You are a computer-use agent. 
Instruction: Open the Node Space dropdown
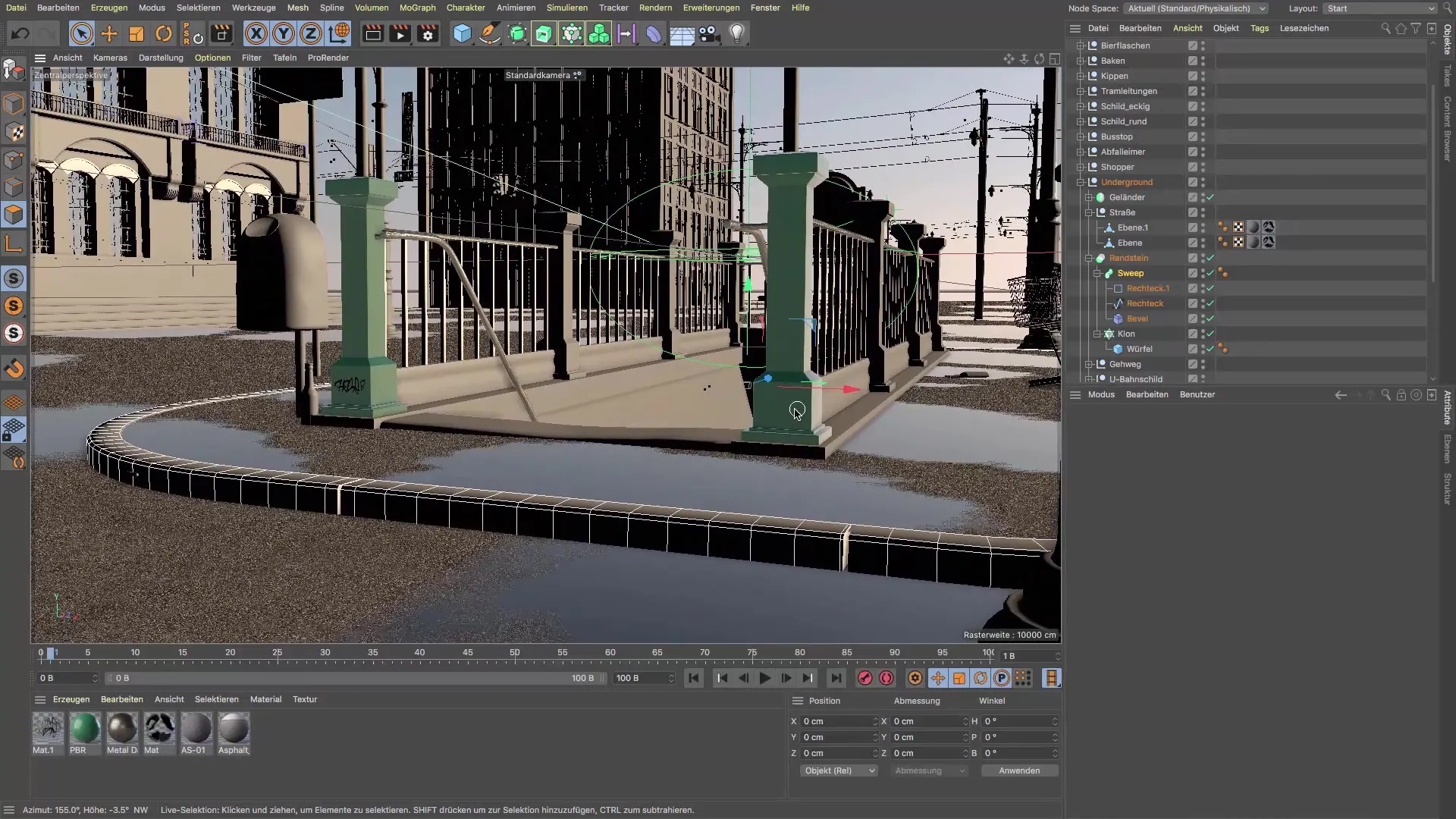point(1196,8)
